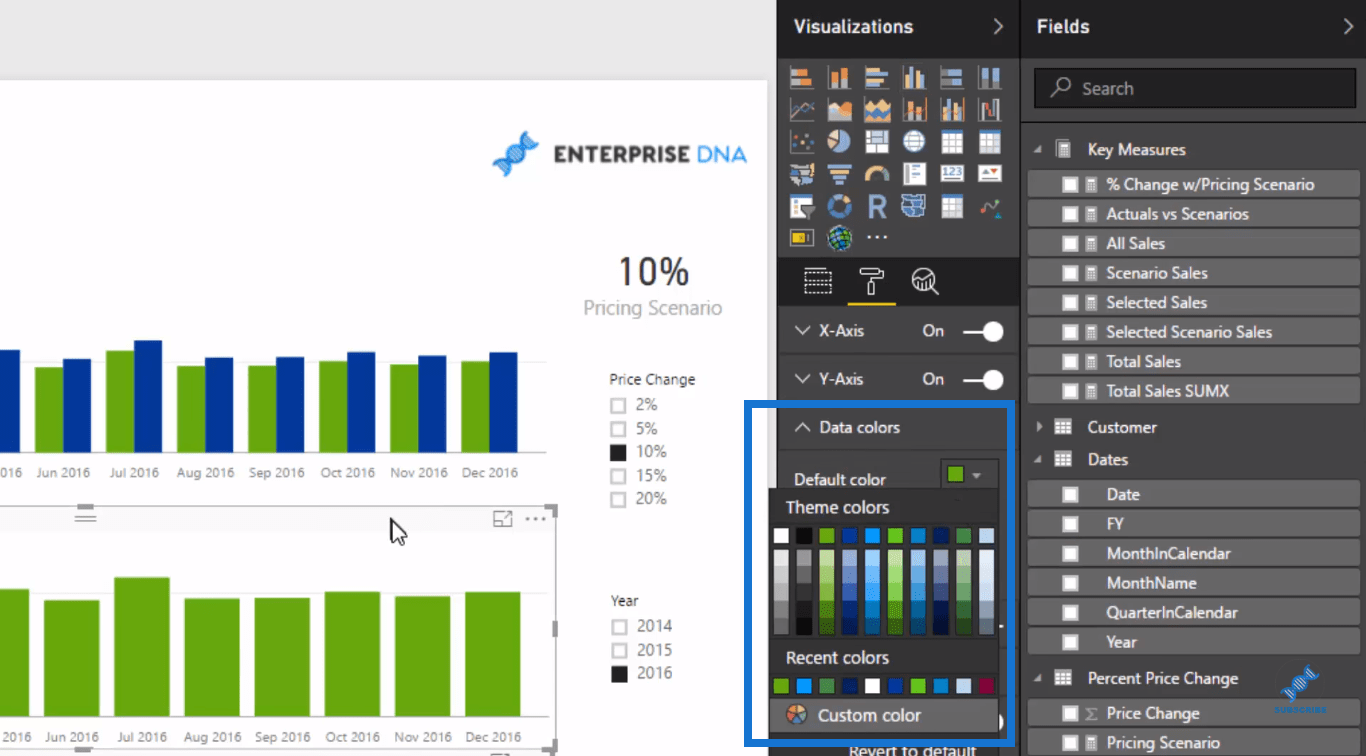Select the treemap visual
The width and height of the screenshot is (1366, 756).
tap(877, 142)
